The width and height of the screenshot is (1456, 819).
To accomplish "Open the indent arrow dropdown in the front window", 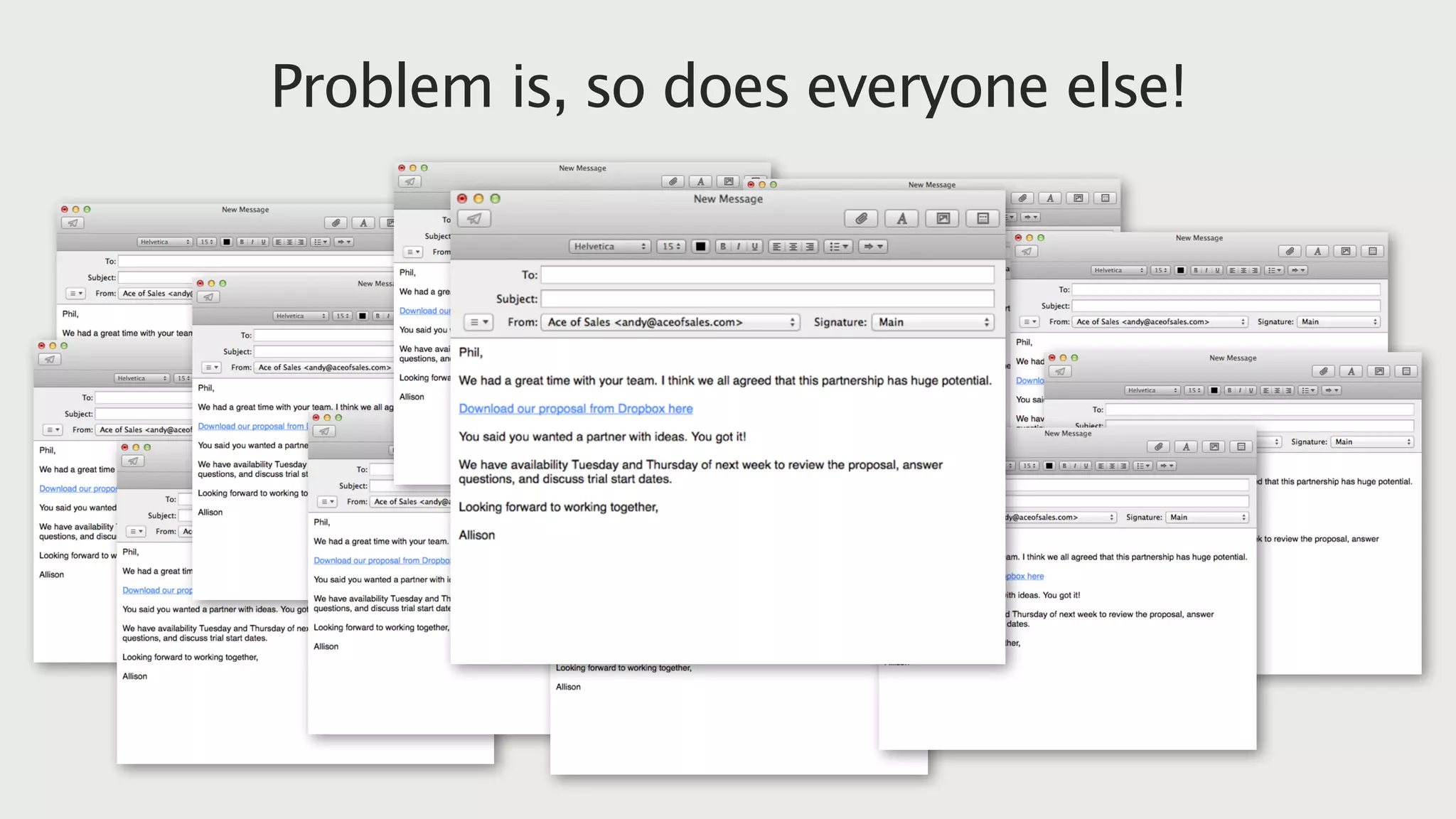I will tap(873, 247).
